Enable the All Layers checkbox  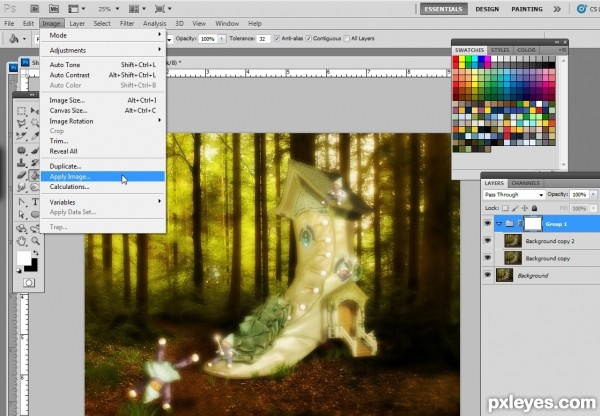click(x=347, y=39)
